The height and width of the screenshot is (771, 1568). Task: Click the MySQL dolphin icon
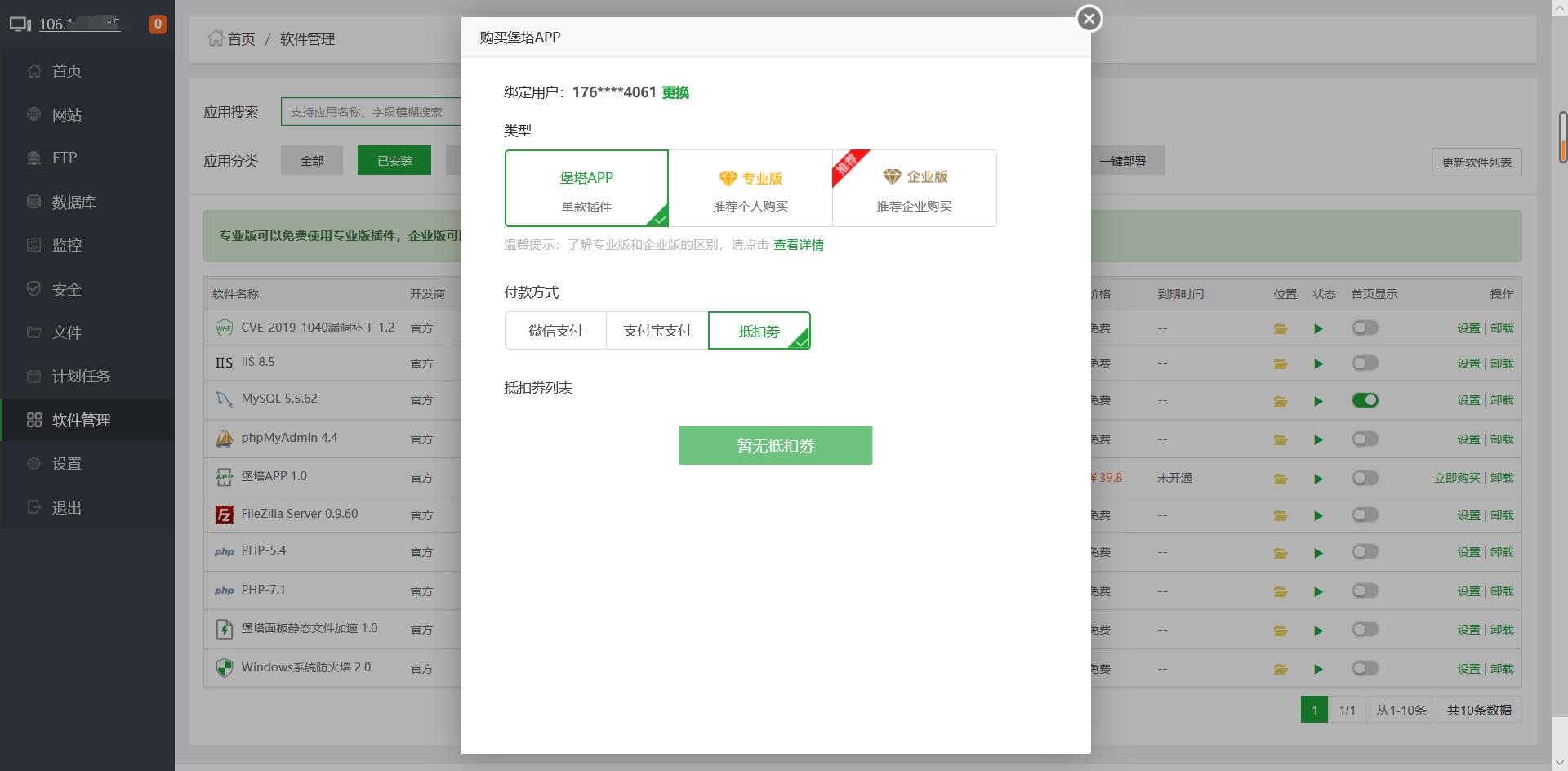click(x=224, y=399)
